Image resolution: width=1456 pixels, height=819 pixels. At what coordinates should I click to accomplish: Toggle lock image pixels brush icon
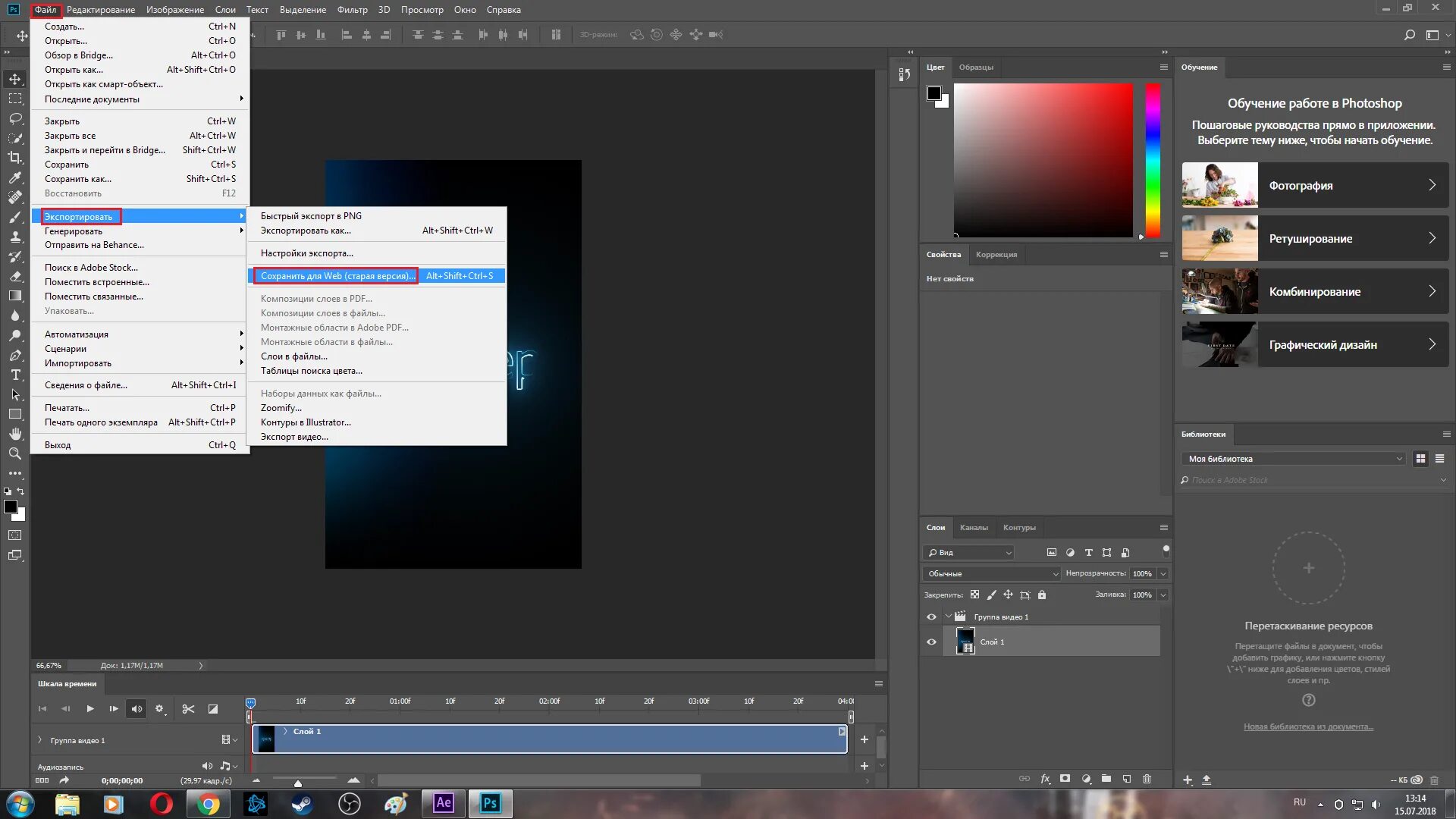point(991,595)
